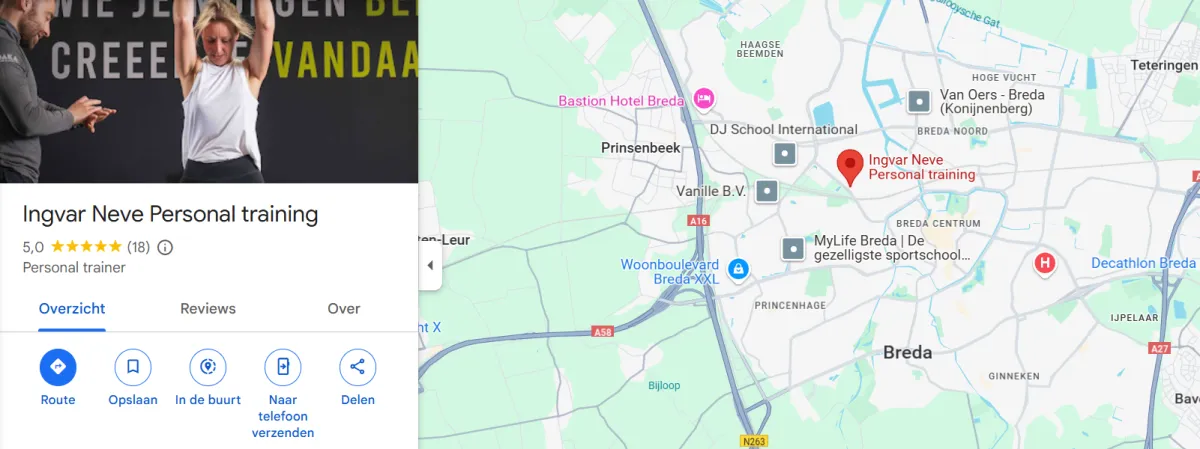
Task: Click the Bastion Hotel Breda bed icon
Action: [703, 99]
